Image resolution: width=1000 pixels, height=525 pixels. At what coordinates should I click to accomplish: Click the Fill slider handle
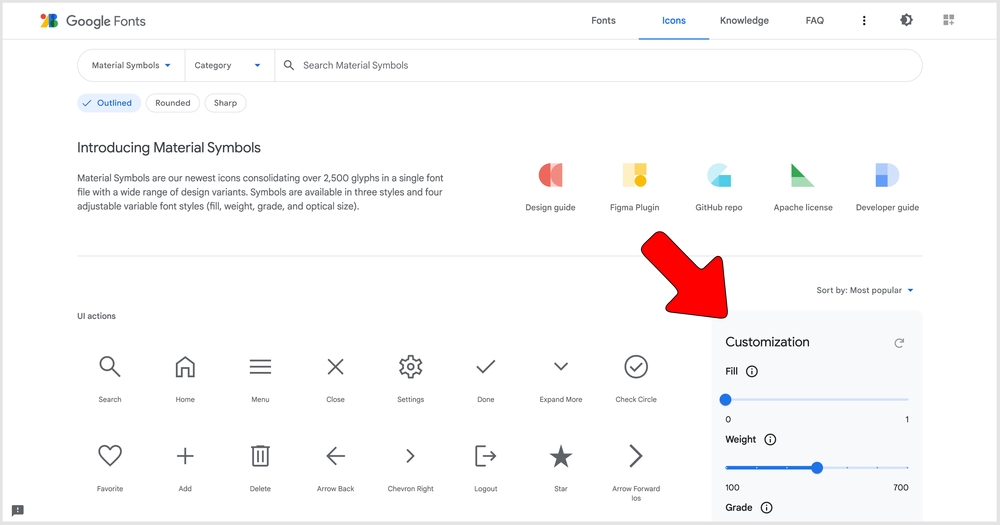point(725,400)
